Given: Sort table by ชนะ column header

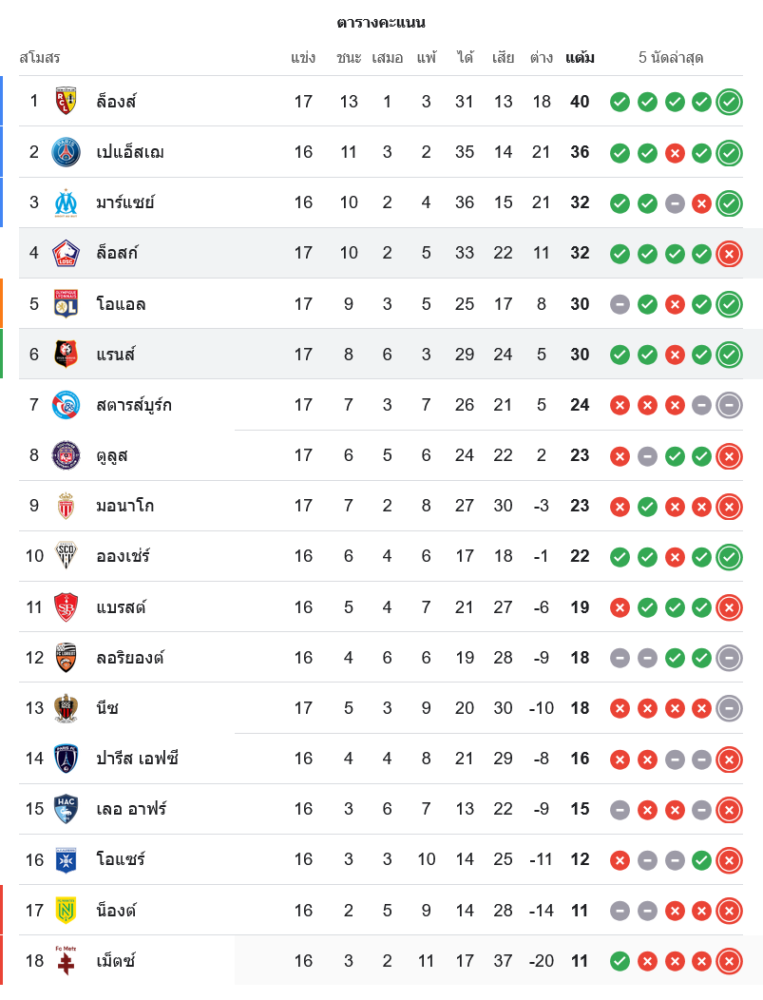Looking at the screenshot, I should click(x=348, y=58).
